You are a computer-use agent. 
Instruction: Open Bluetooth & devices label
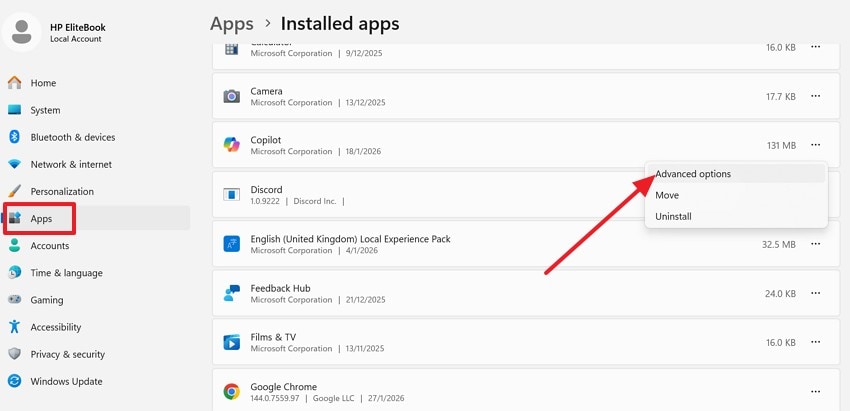point(73,137)
